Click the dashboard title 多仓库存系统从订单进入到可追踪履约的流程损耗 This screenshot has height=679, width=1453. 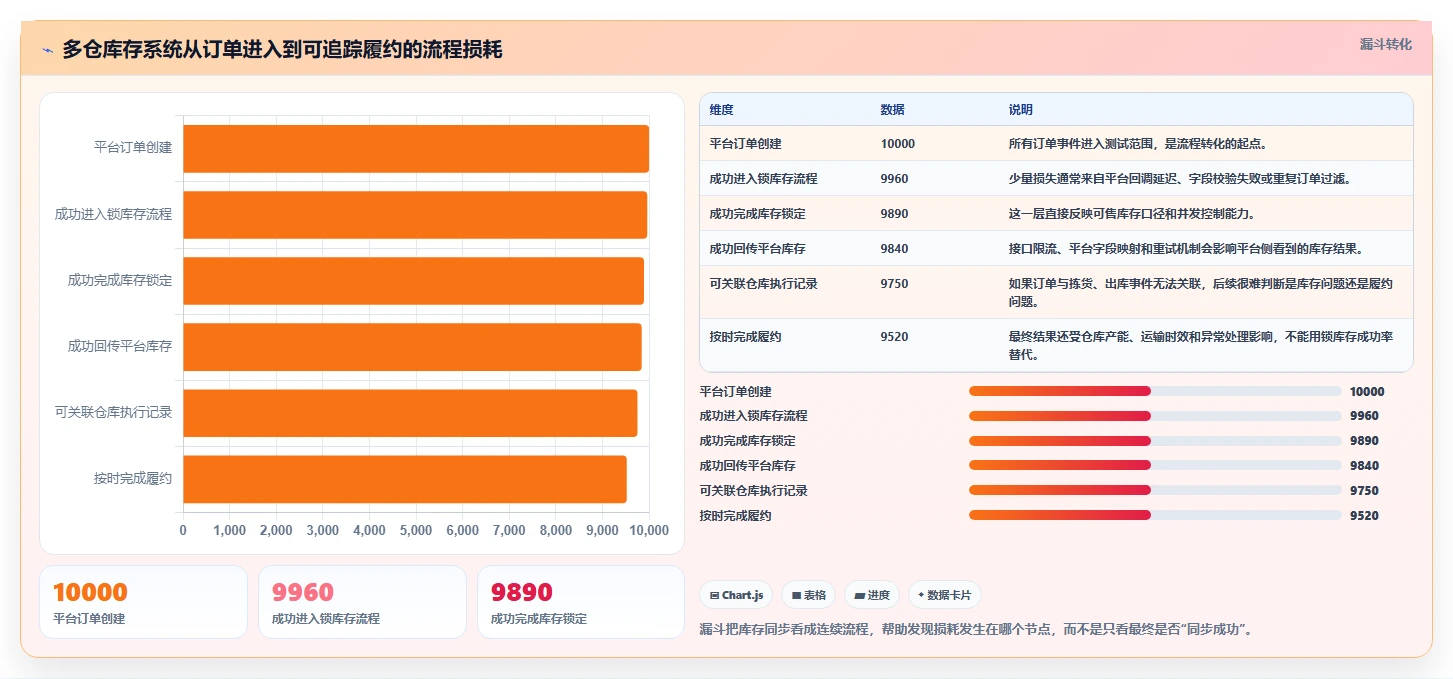click(x=282, y=50)
